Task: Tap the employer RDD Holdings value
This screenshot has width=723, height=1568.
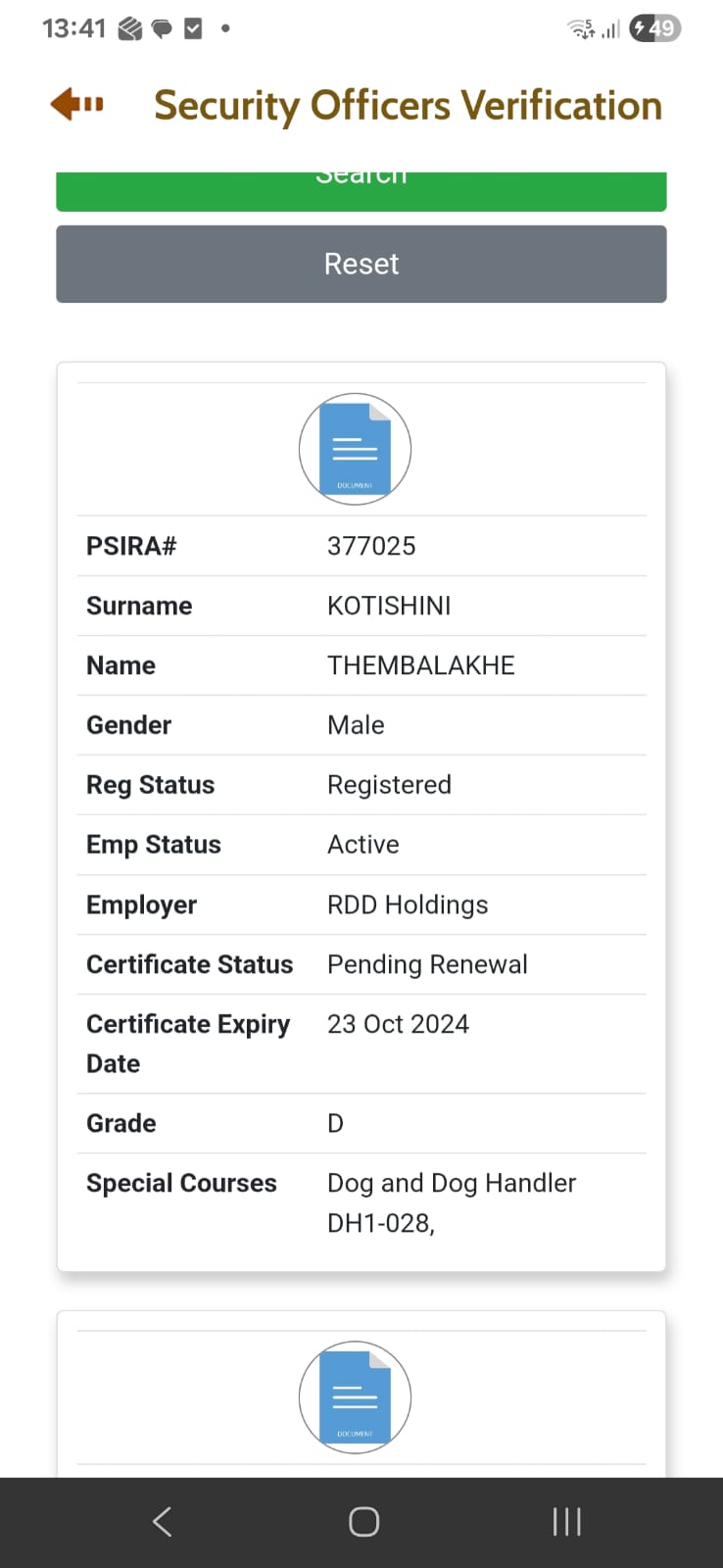Action: coord(408,905)
